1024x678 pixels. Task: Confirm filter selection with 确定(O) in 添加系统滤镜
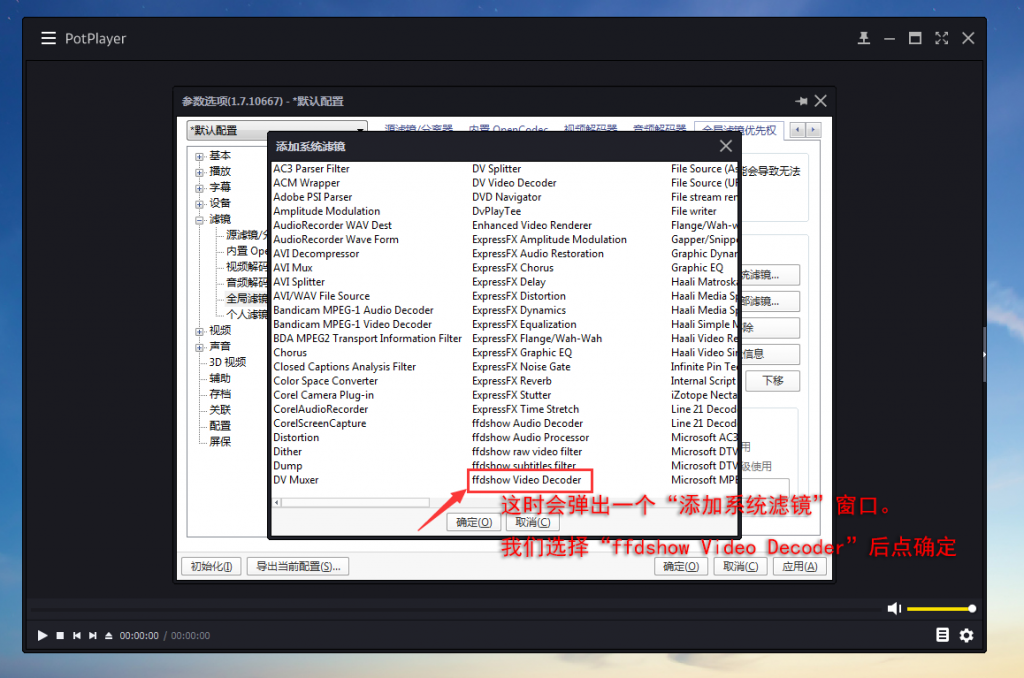[x=474, y=523]
